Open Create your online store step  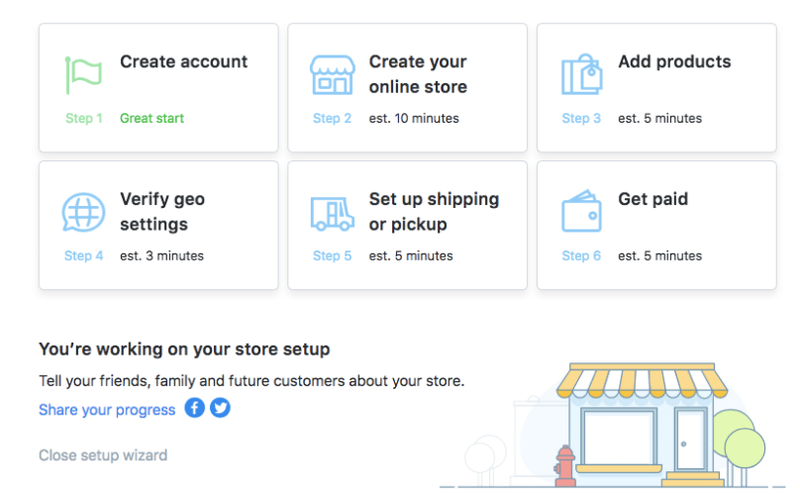click(418, 74)
